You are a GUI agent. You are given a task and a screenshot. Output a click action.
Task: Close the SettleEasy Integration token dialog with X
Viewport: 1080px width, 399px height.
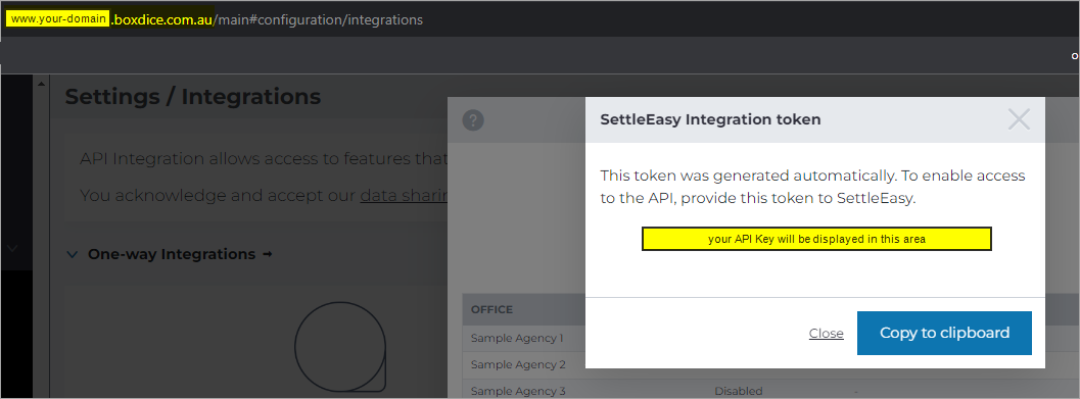[x=1019, y=119]
